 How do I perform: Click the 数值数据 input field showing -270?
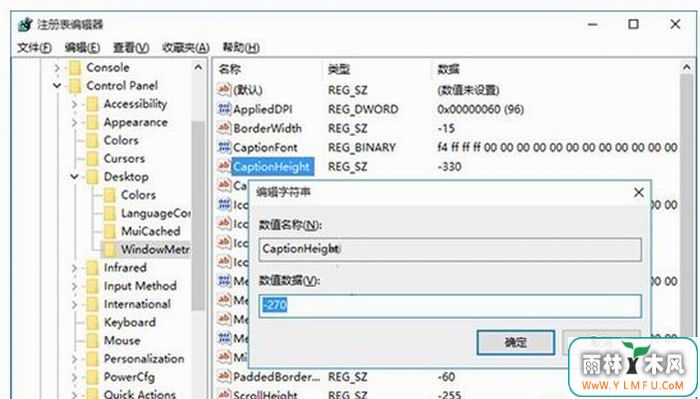[450, 306]
